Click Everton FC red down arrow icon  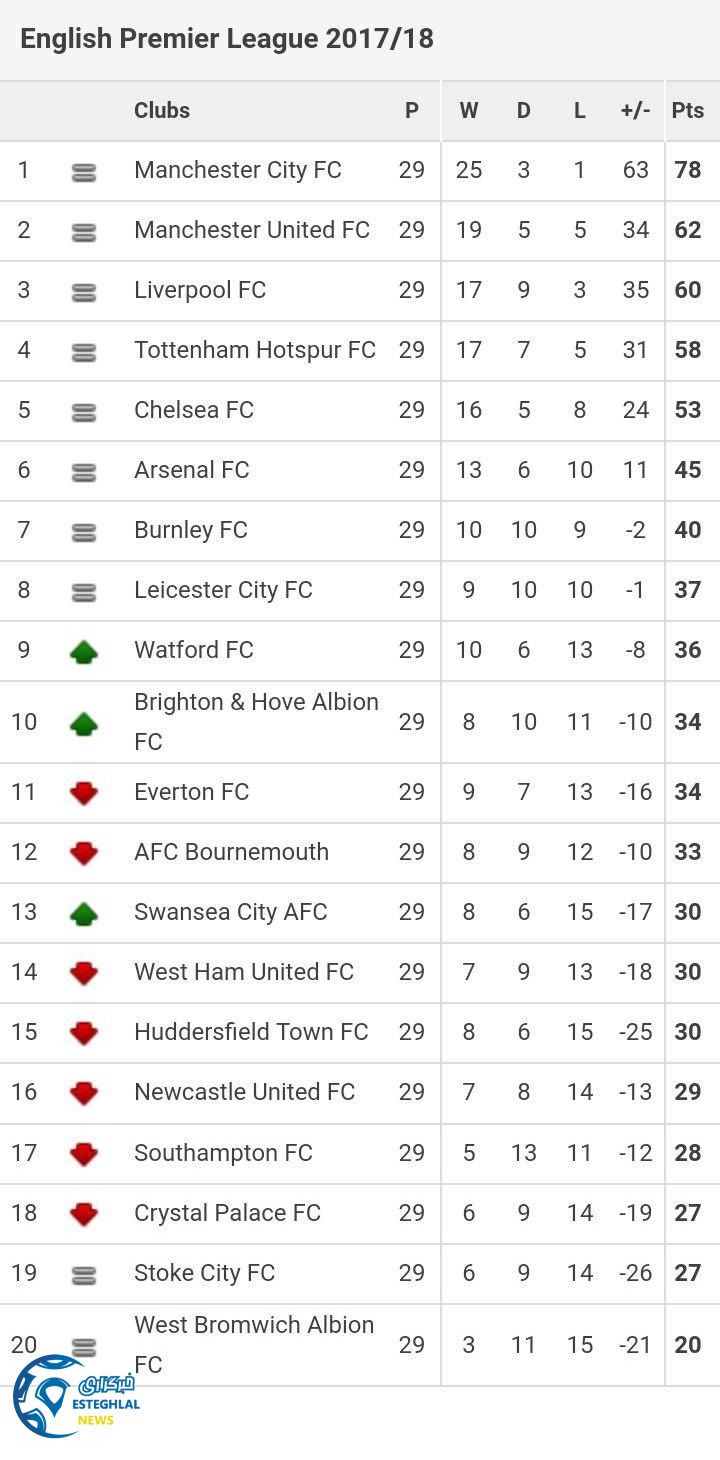pos(84,793)
